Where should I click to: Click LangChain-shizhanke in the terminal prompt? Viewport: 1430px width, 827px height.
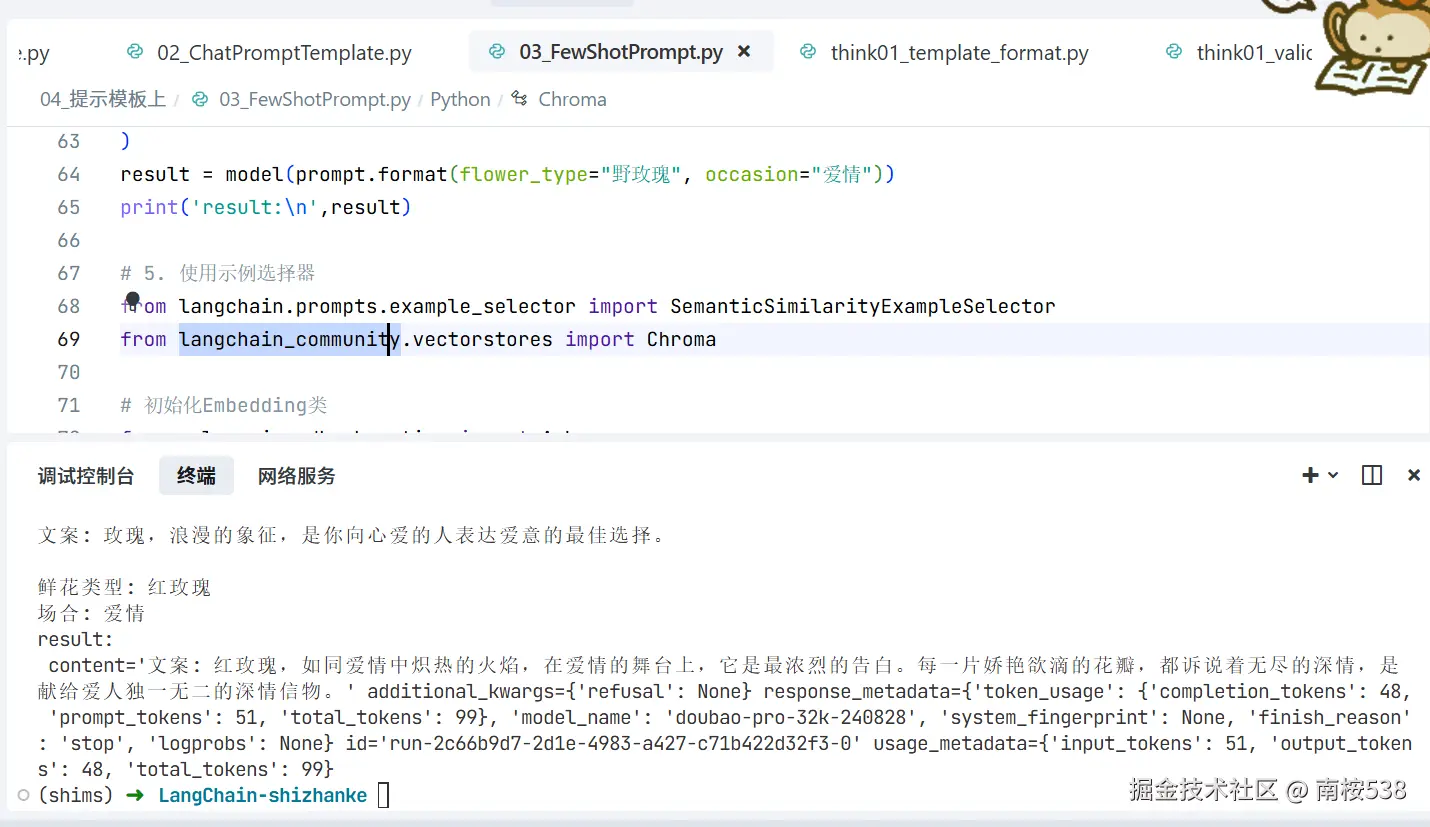point(262,795)
